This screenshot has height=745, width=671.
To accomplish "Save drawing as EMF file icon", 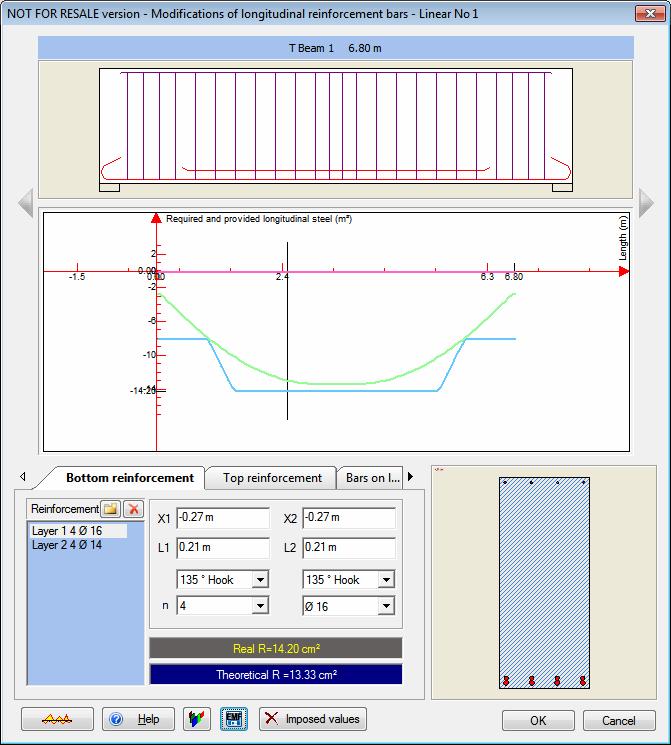I will click(x=234, y=719).
